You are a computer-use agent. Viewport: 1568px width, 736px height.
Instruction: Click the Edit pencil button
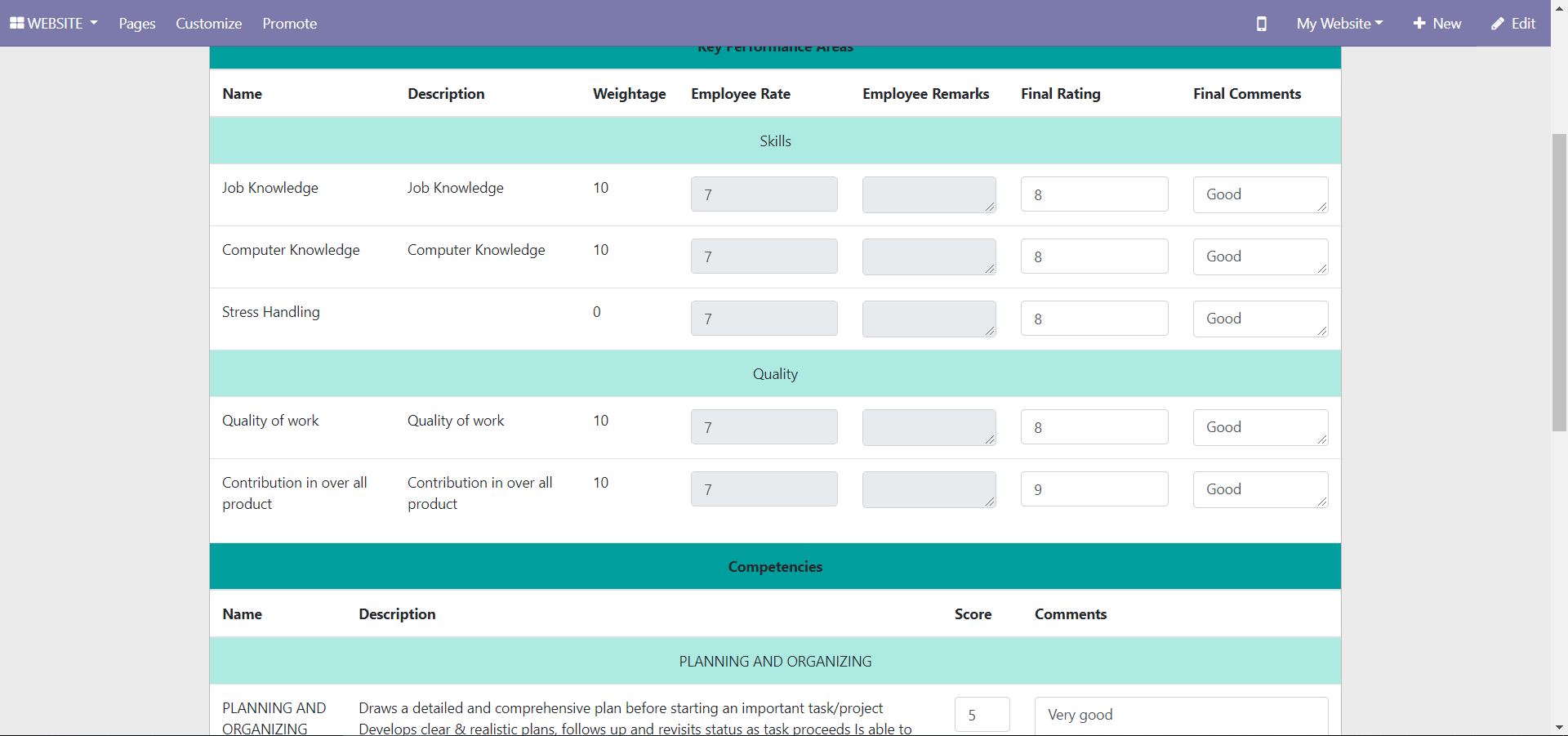click(x=1513, y=24)
